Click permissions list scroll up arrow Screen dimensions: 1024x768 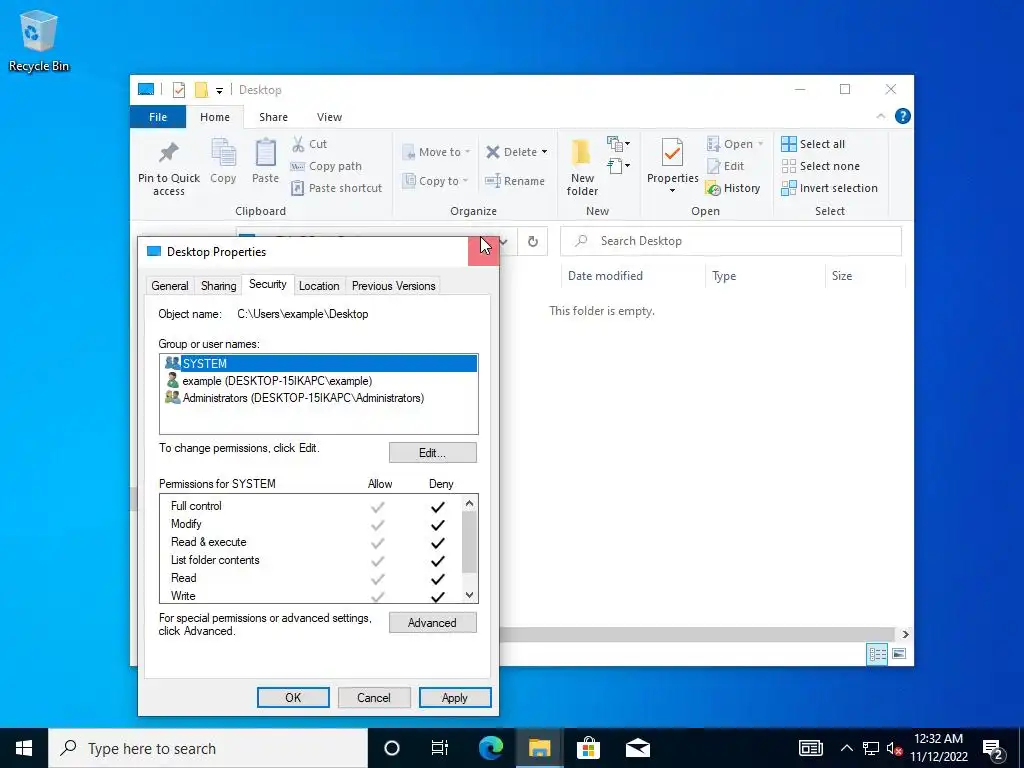point(469,503)
